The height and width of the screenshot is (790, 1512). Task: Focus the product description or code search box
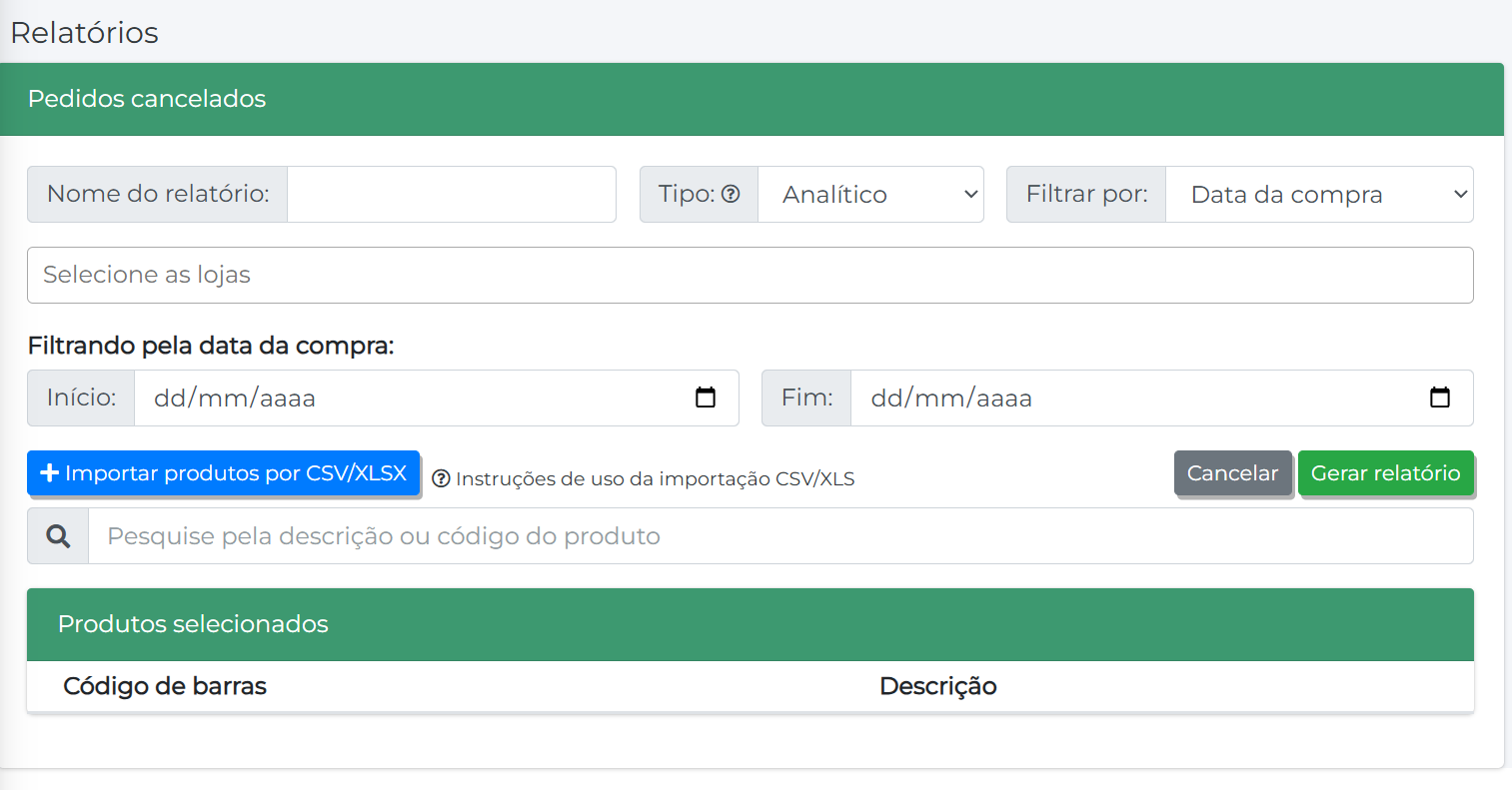pos(779,536)
